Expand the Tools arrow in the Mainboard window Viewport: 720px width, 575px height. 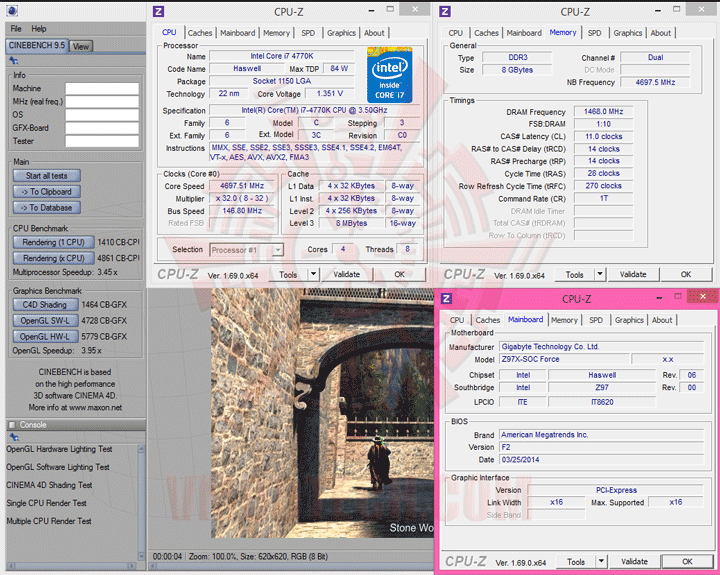[x=600, y=561]
